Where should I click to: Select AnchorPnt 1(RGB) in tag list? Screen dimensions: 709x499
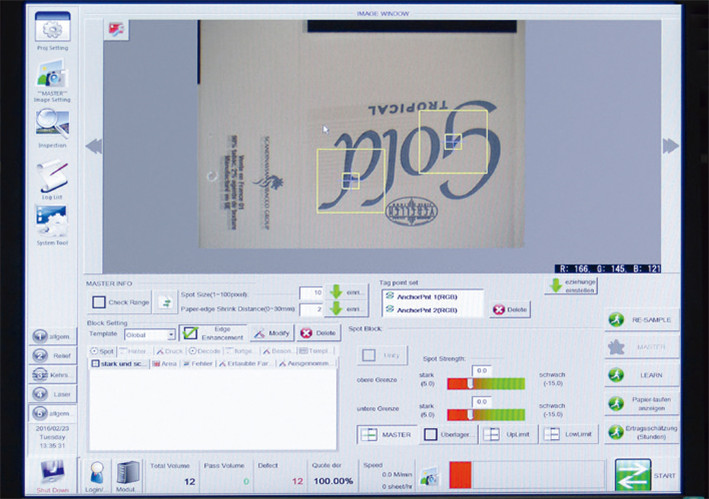pyautogui.click(x=427, y=297)
